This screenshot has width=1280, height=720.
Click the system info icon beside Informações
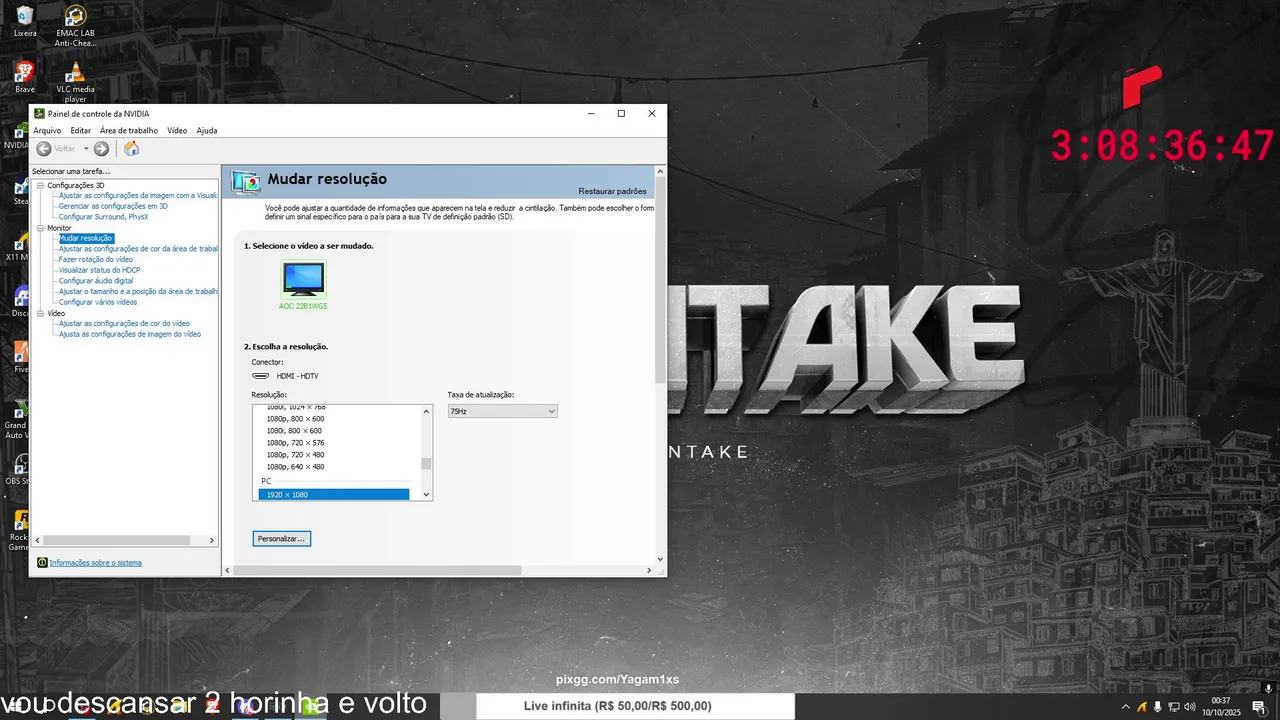[x=42, y=562]
